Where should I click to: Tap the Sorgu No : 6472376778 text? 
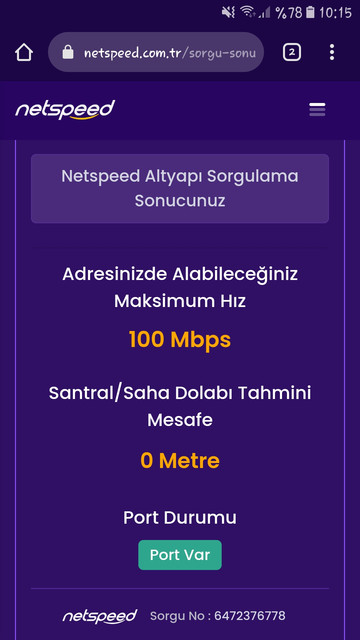218,616
